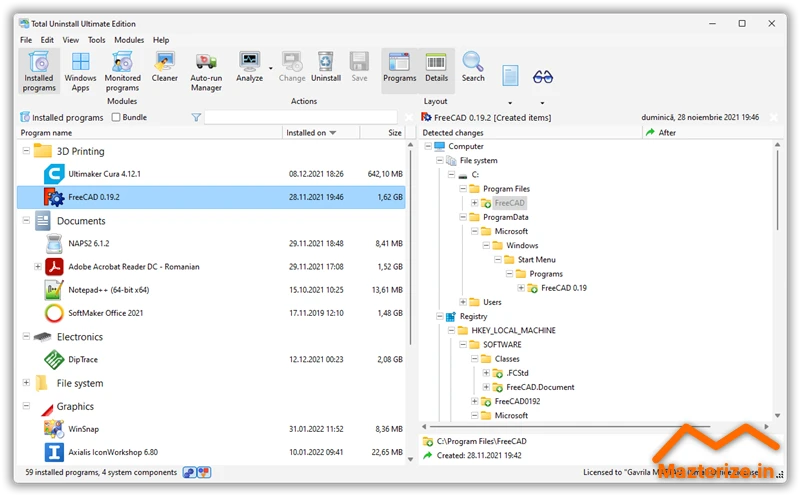The height and width of the screenshot is (496, 800).
Task: Click the filter funnel icon
Action: [x=196, y=117]
